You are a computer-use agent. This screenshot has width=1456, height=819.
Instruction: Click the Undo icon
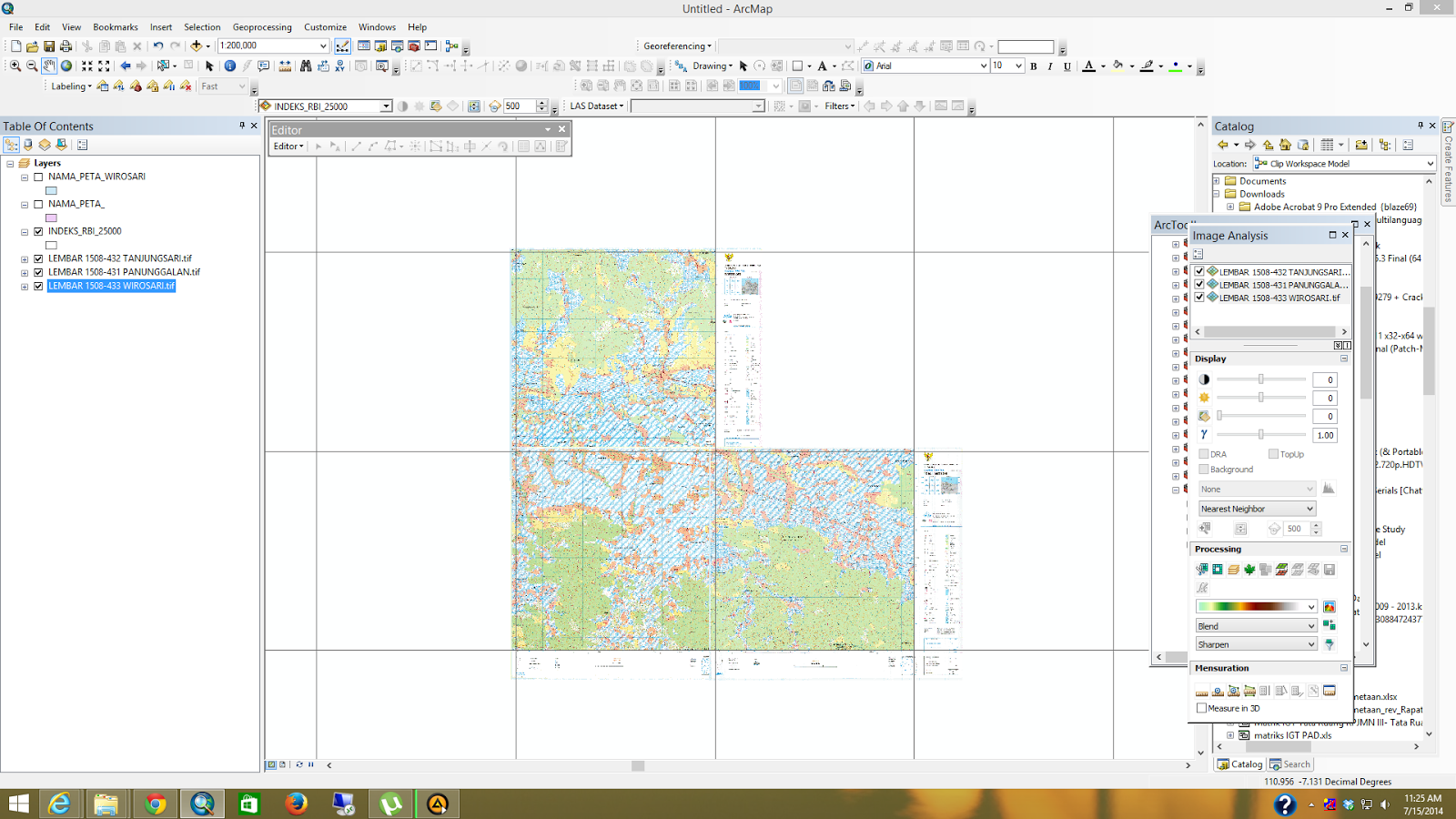[x=158, y=45]
